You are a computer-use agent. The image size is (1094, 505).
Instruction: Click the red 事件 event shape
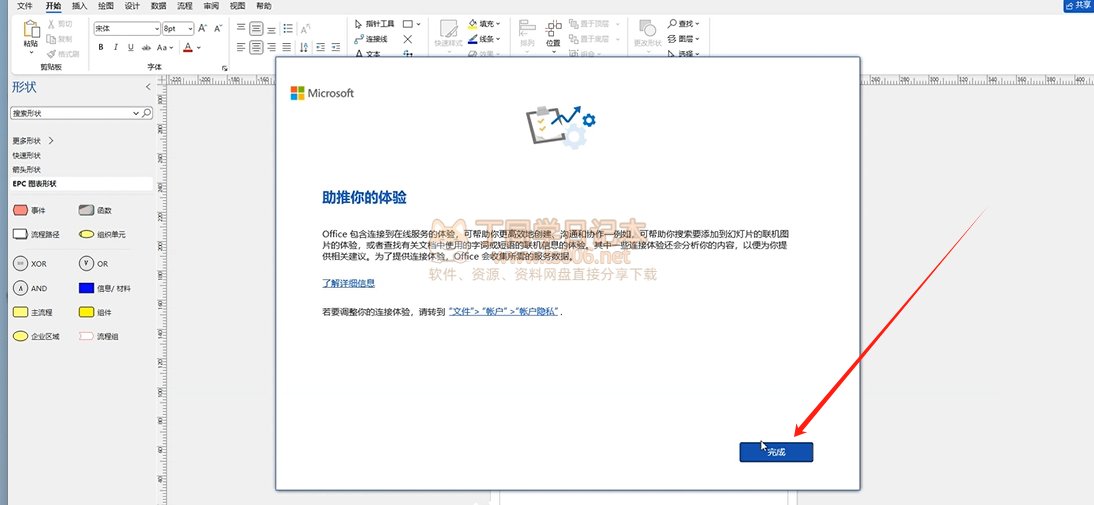20,210
